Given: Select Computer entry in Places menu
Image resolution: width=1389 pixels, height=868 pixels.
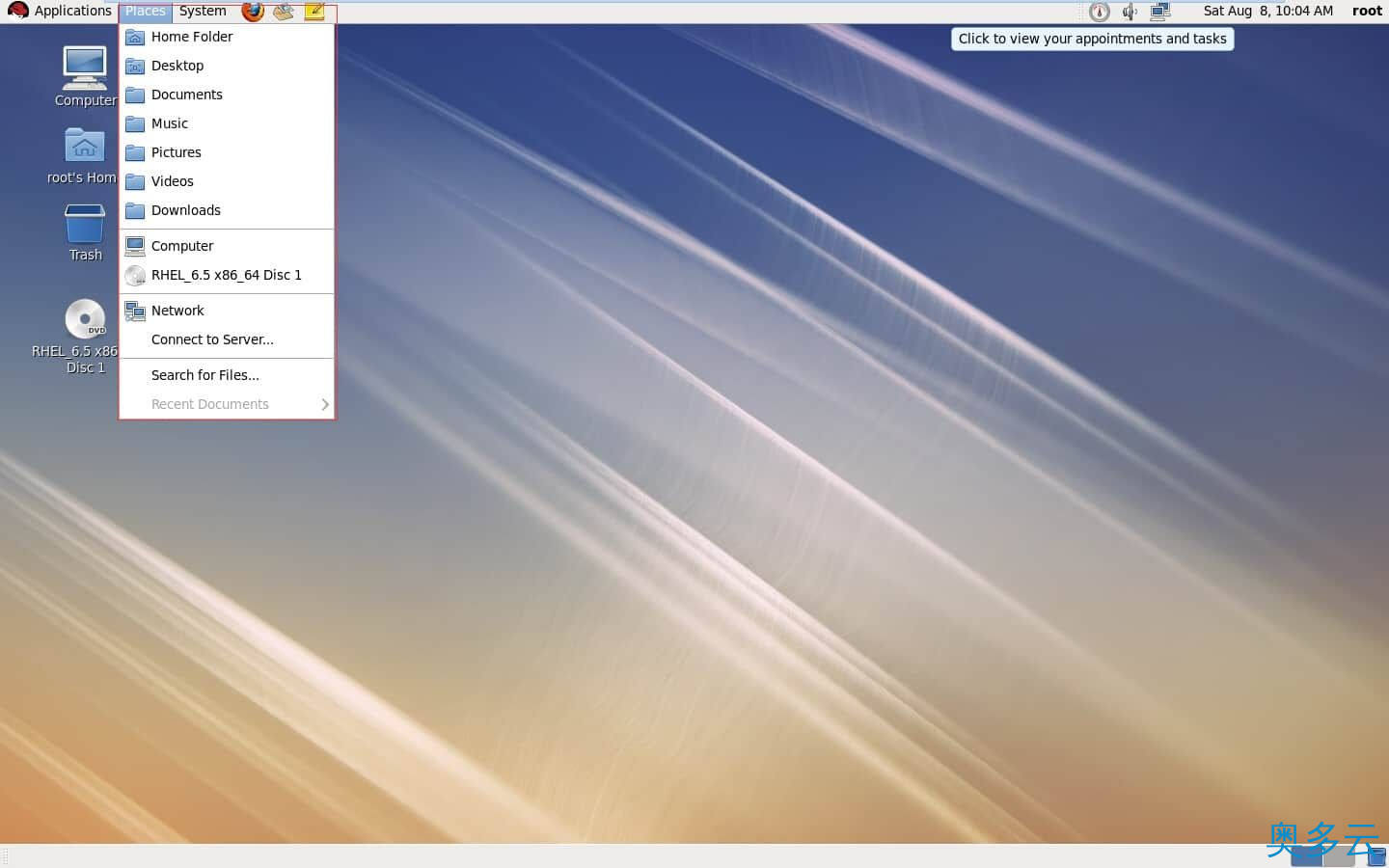Looking at the screenshot, I should point(227,246).
